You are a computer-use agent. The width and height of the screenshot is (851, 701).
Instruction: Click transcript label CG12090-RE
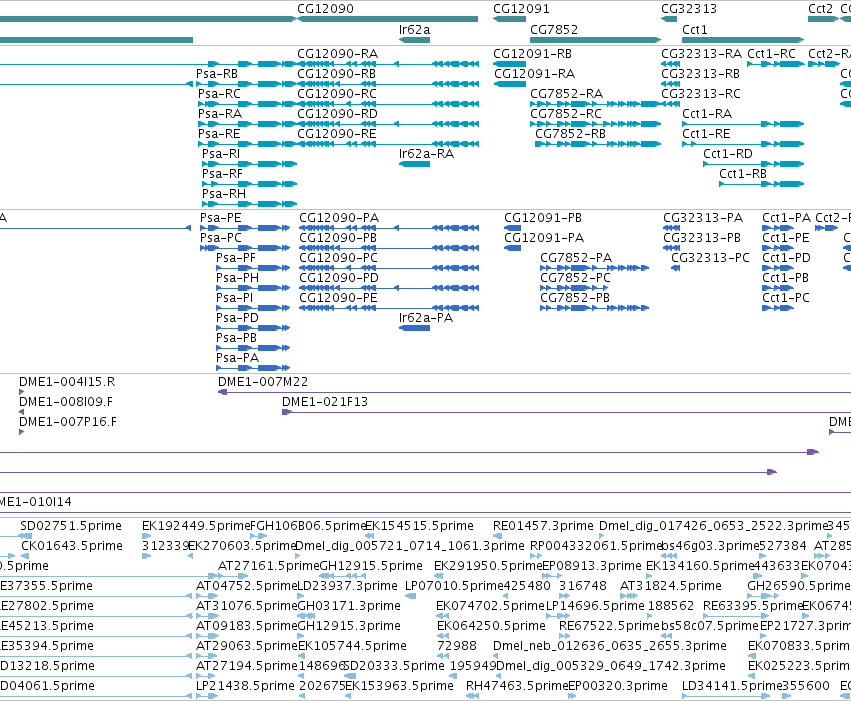[x=336, y=134]
